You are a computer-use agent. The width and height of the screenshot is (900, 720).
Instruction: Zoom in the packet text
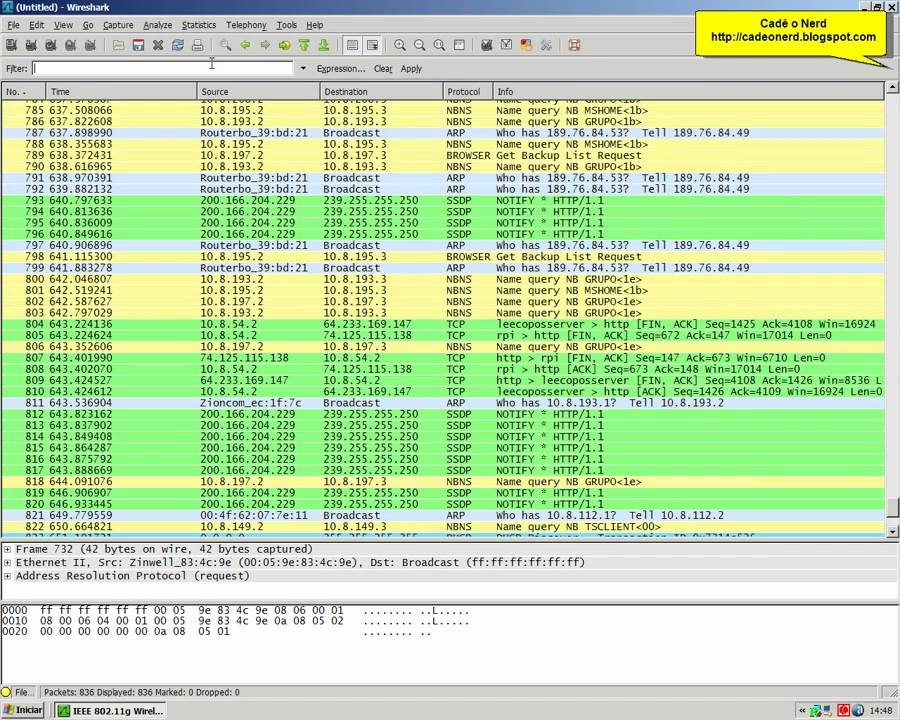coord(400,45)
